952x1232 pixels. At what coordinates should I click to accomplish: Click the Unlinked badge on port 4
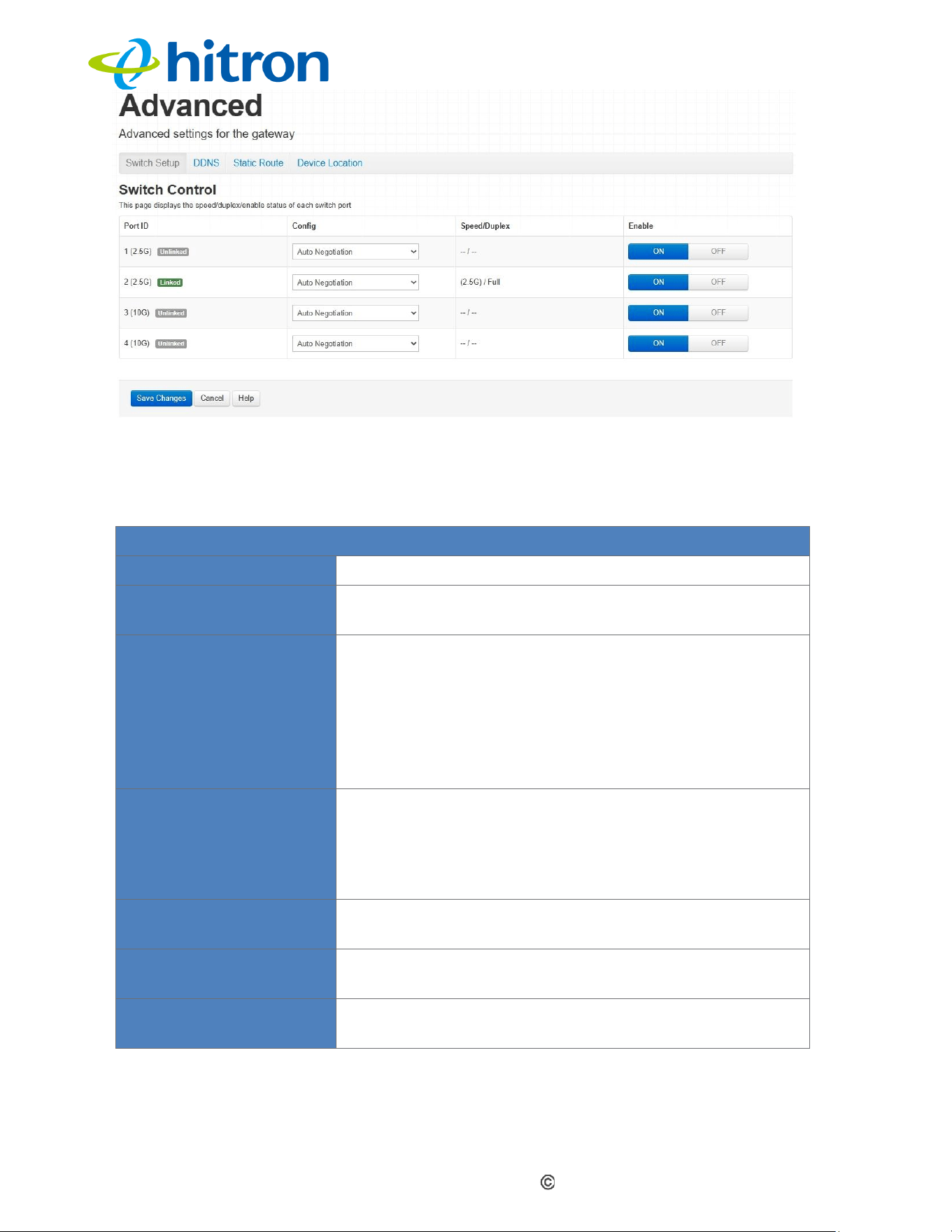coord(171,344)
